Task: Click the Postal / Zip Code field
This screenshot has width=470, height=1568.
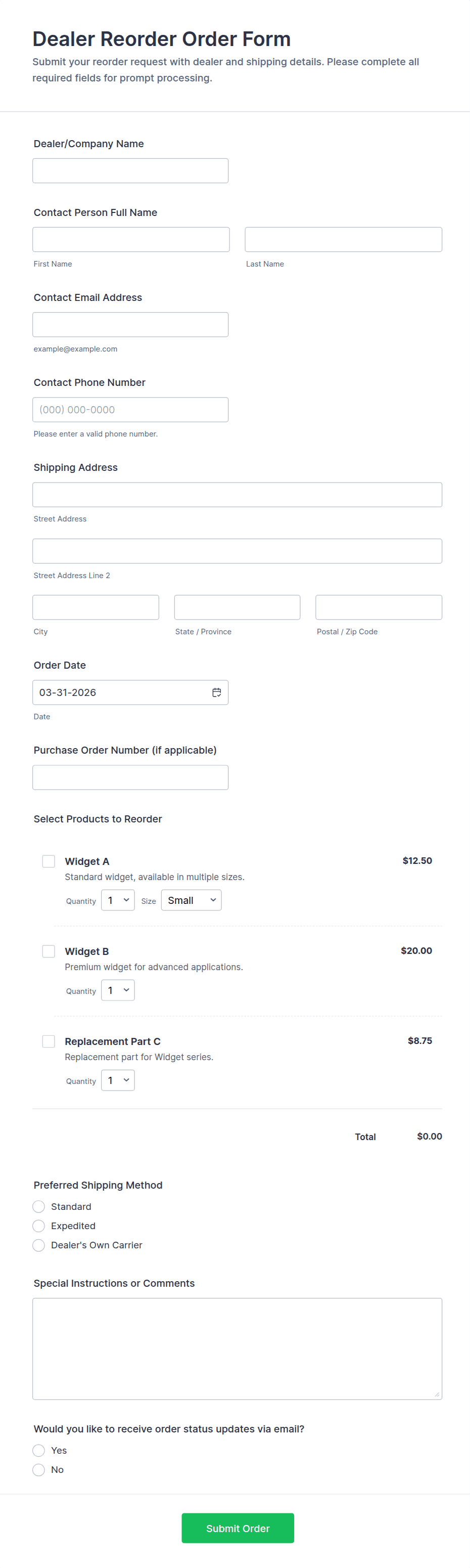Action: point(378,607)
